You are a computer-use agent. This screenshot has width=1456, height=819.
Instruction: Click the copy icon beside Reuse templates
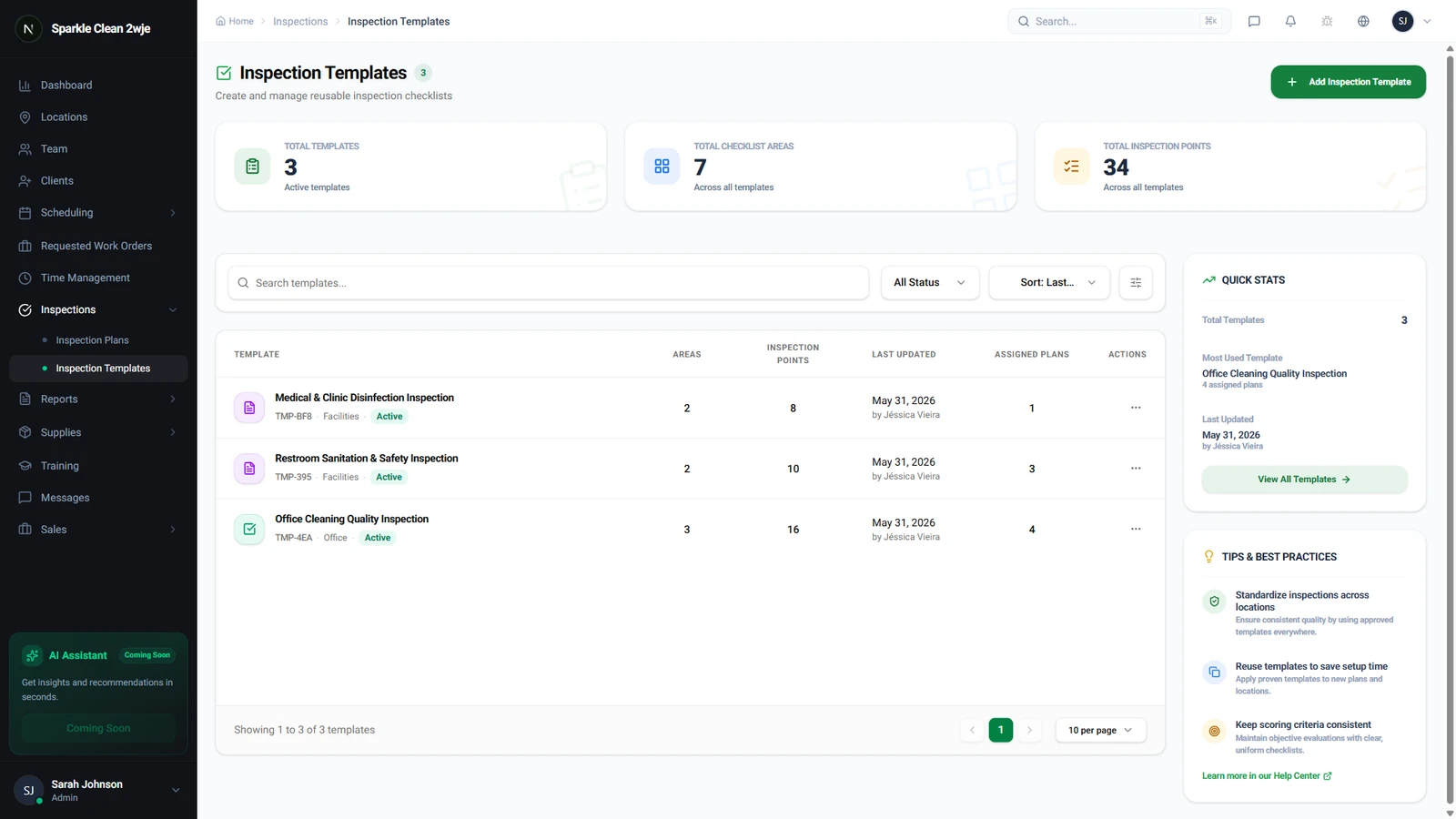[x=1214, y=672]
